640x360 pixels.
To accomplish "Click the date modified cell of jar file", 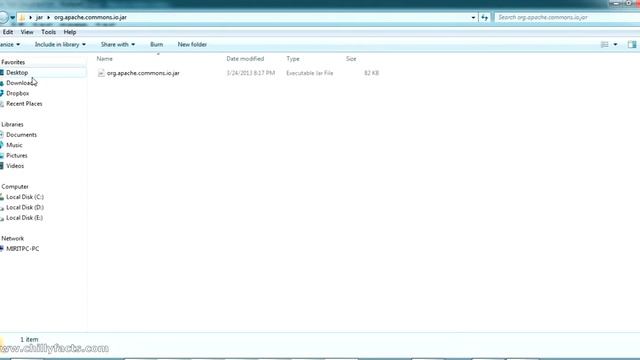I will [x=251, y=73].
